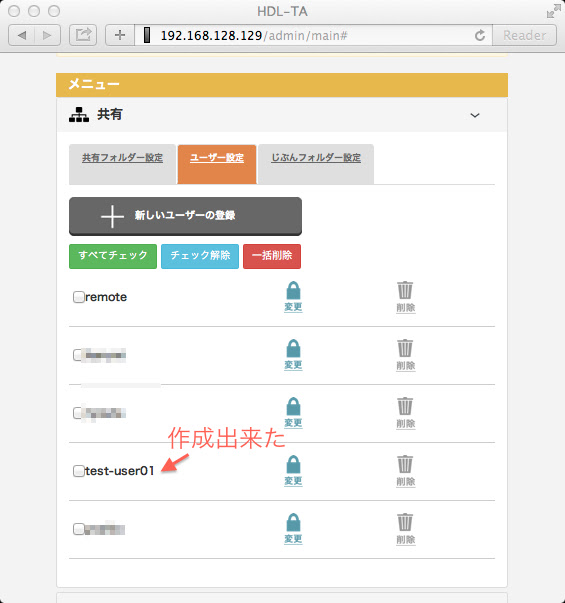Viewport: 565px width, 603px height.
Task: Click the remote username text
Action: (x=106, y=297)
